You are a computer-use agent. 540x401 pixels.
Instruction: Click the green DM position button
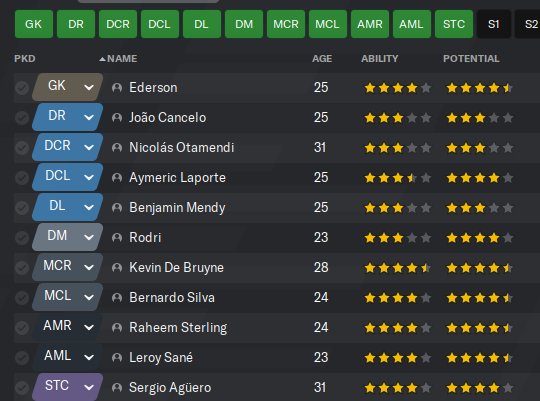pyautogui.click(x=244, y=24)
